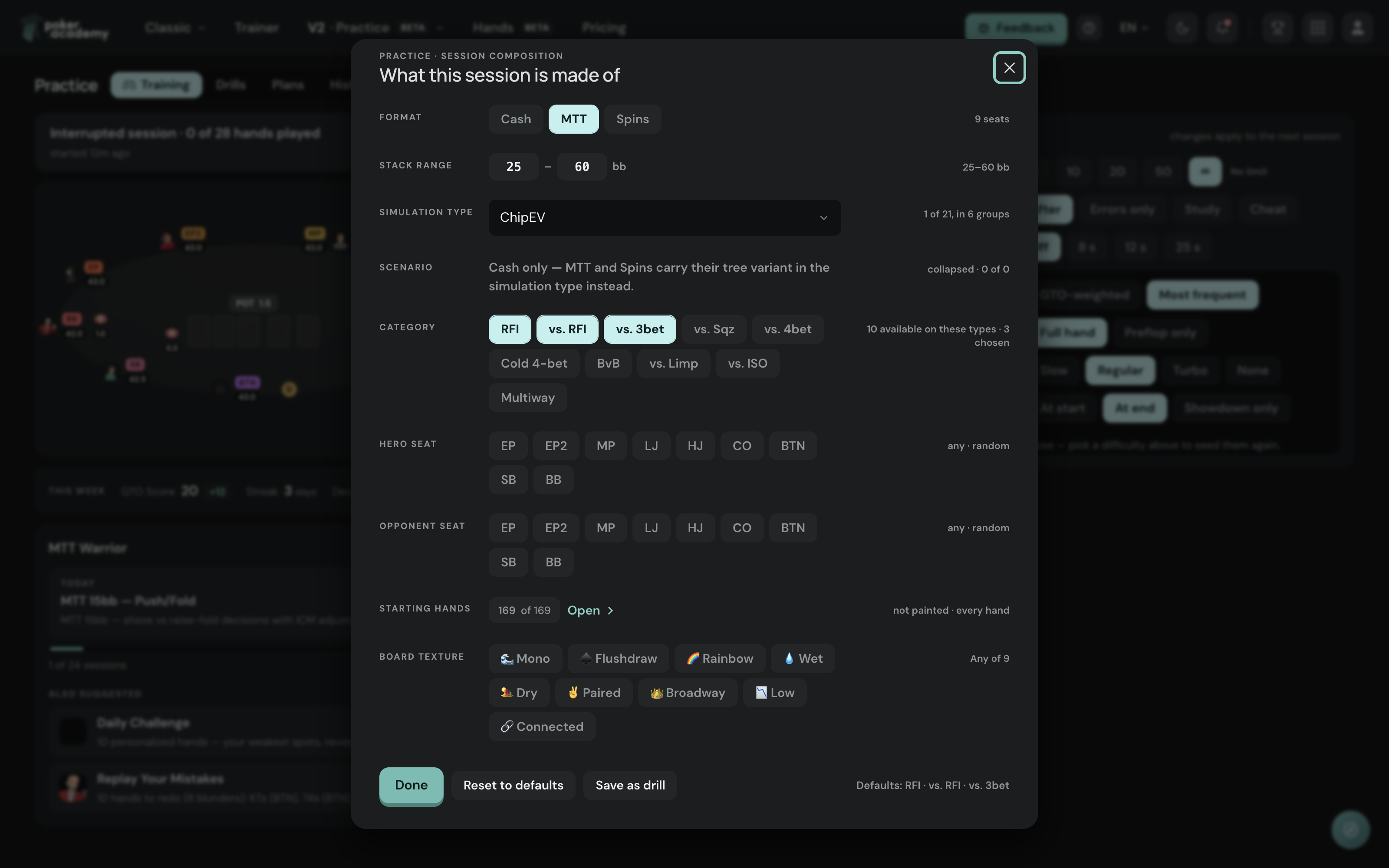Filter boards by Flushdraw texture
The height and width of the screenshot is (868, 1389).
point(618,658)
